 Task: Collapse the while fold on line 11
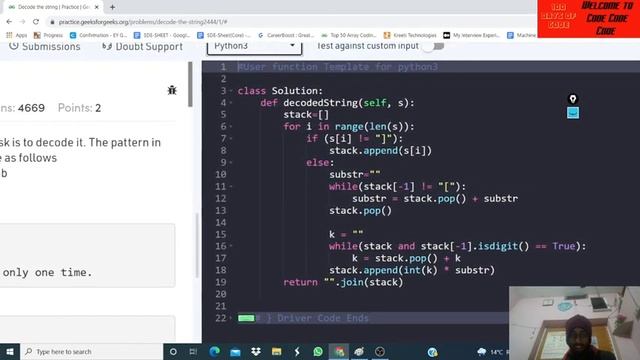[x=231, y=187]
